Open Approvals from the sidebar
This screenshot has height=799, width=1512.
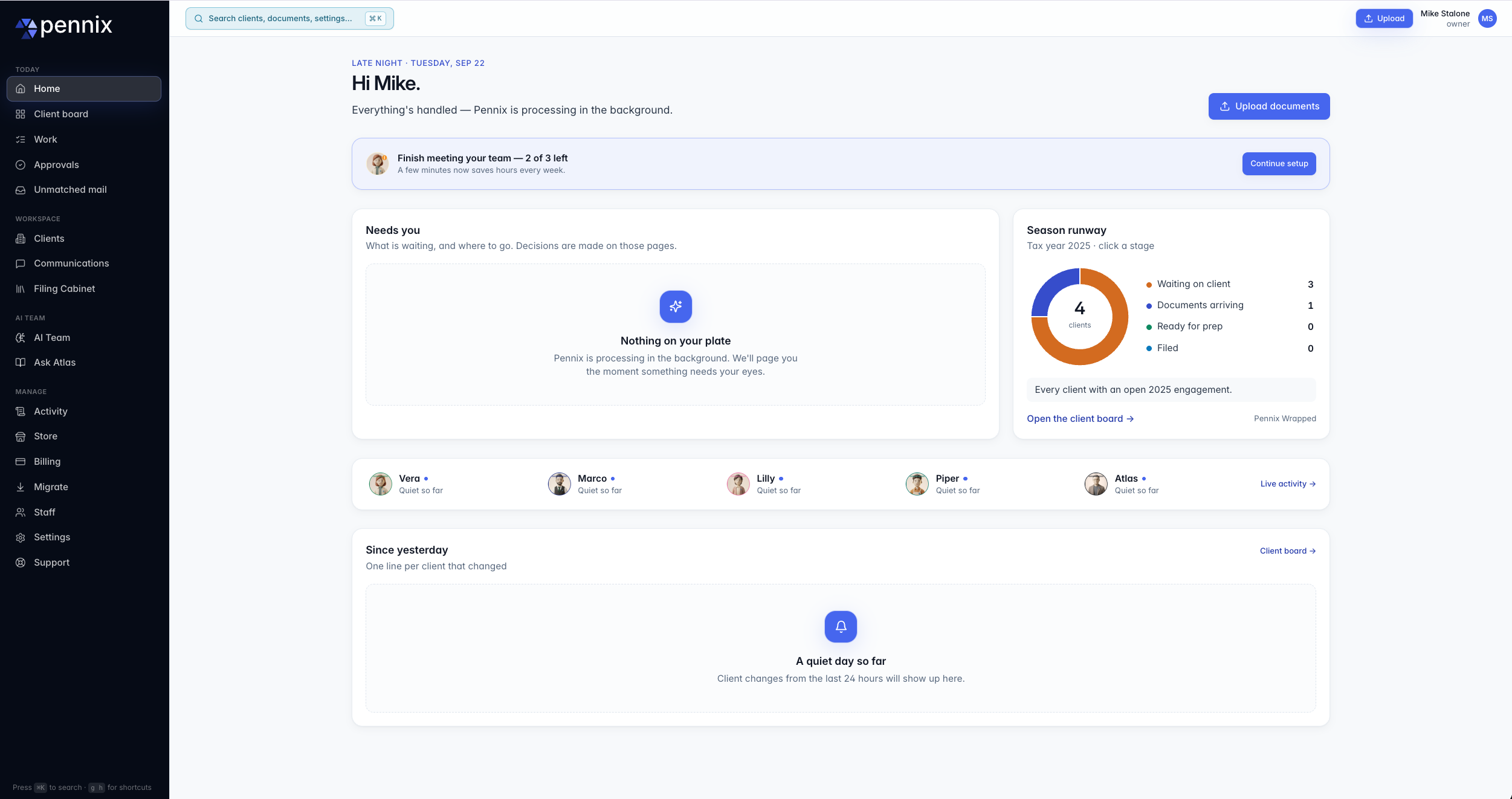[x=84, y=165]
